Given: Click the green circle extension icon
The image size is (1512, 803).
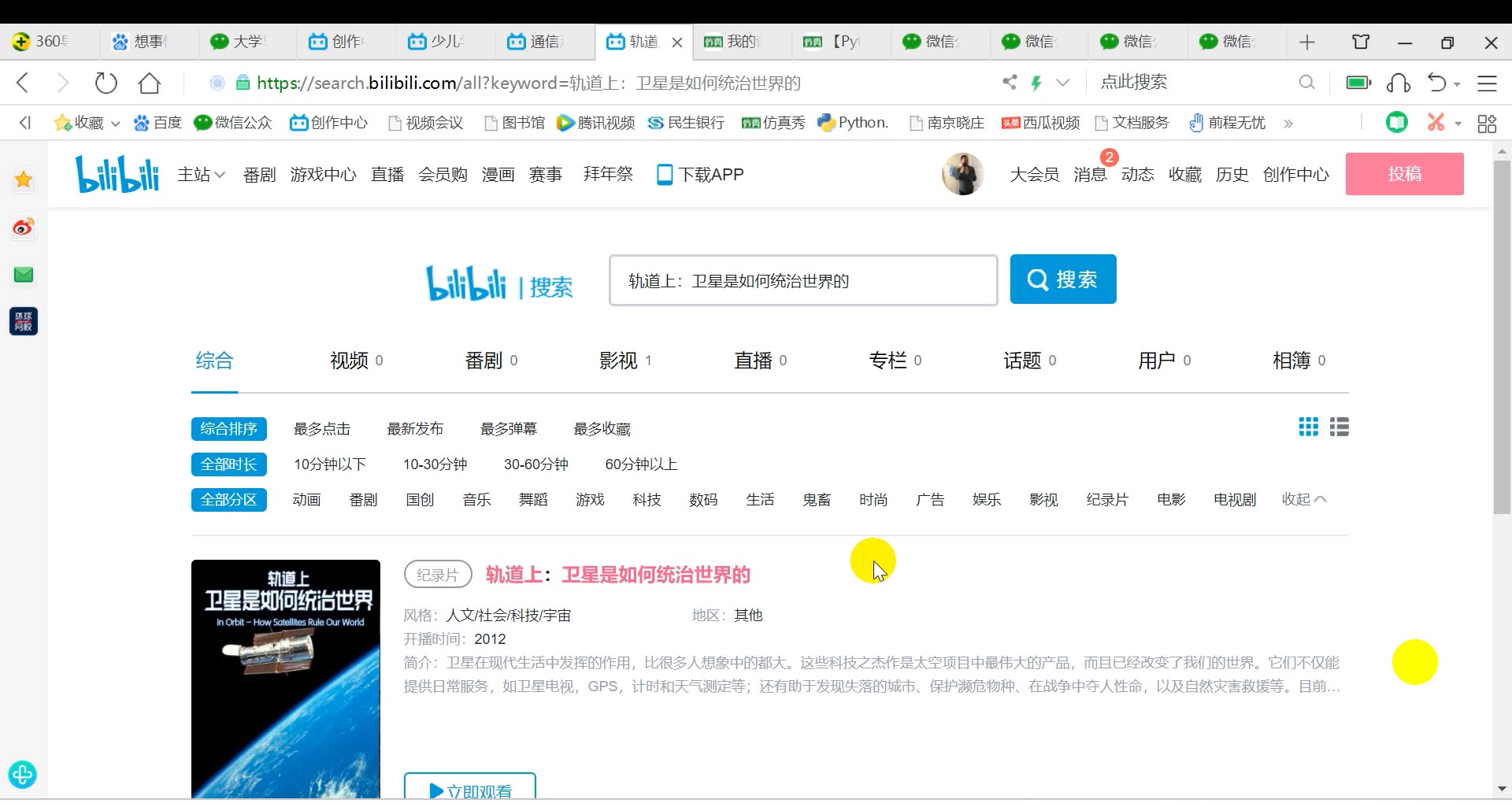Looking at the screenshot, I should pos(1397,122).
